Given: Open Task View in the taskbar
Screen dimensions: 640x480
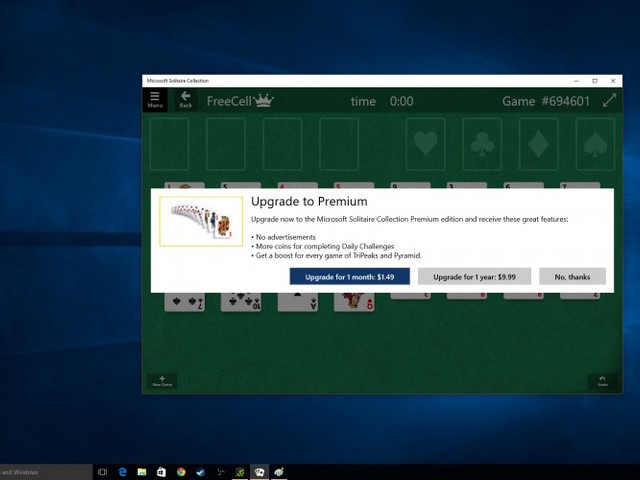Looking at the screenshot, I should tap(102, 472).
